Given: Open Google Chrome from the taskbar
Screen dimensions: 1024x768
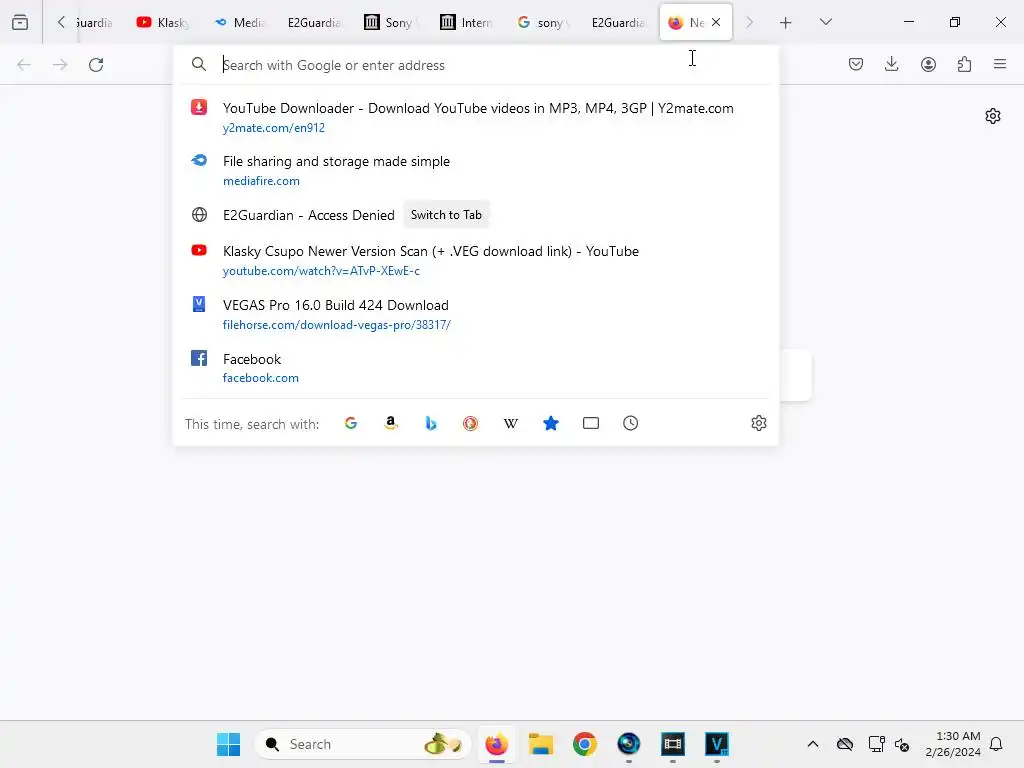Looking at the screenshot, I should pos(584,744).
